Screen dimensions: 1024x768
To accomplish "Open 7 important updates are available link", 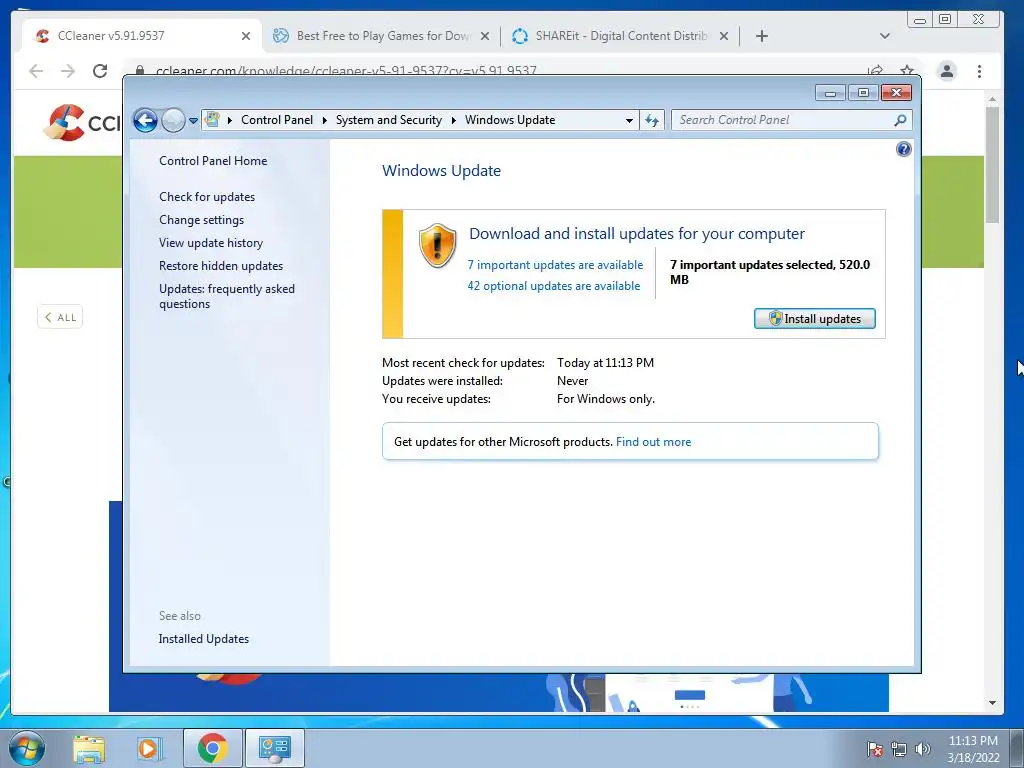I will tap(555, 264).
